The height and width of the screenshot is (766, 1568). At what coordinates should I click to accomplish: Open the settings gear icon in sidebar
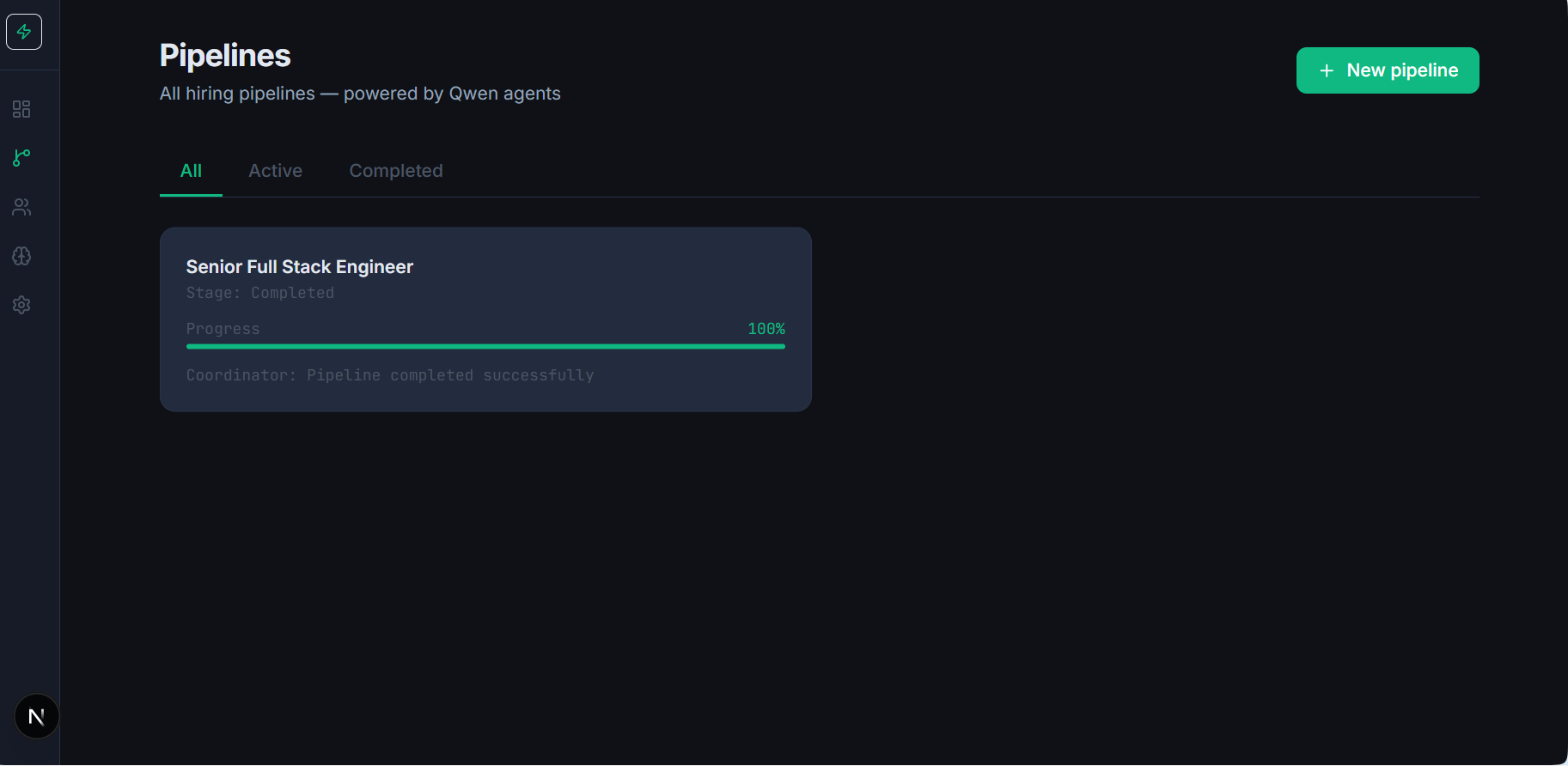coord(21,305)
